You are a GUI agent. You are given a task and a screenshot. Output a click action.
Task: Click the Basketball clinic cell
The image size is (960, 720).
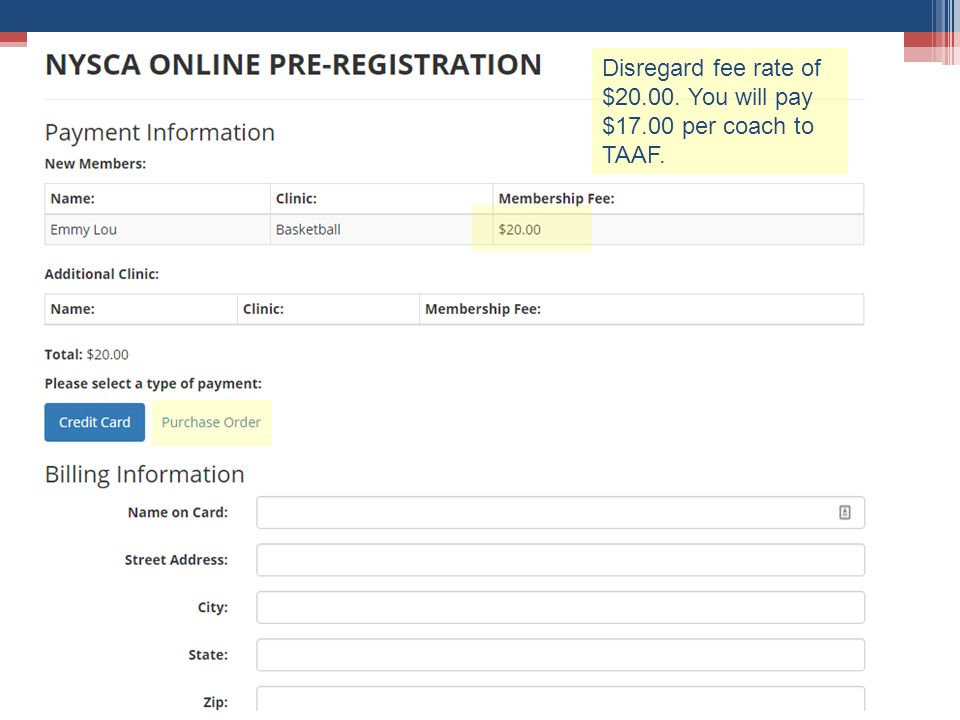coord(381,230)
